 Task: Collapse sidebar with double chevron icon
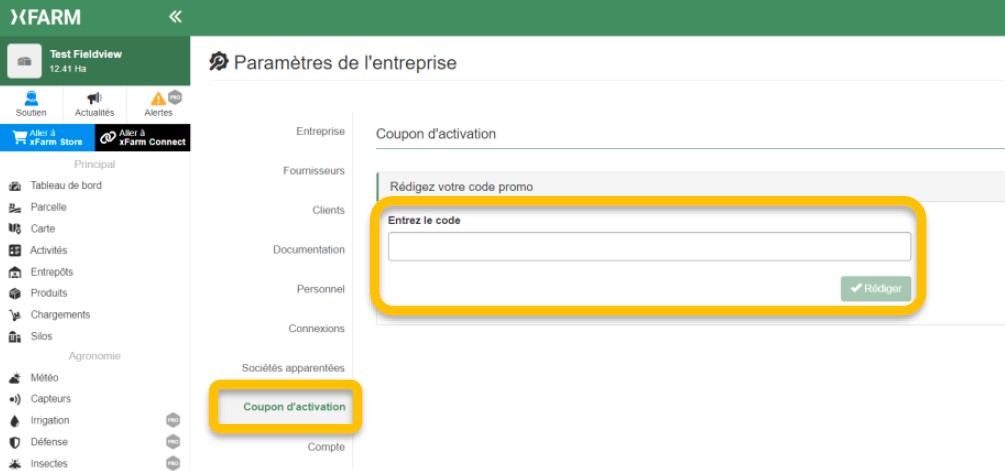(x=175, y=17)
